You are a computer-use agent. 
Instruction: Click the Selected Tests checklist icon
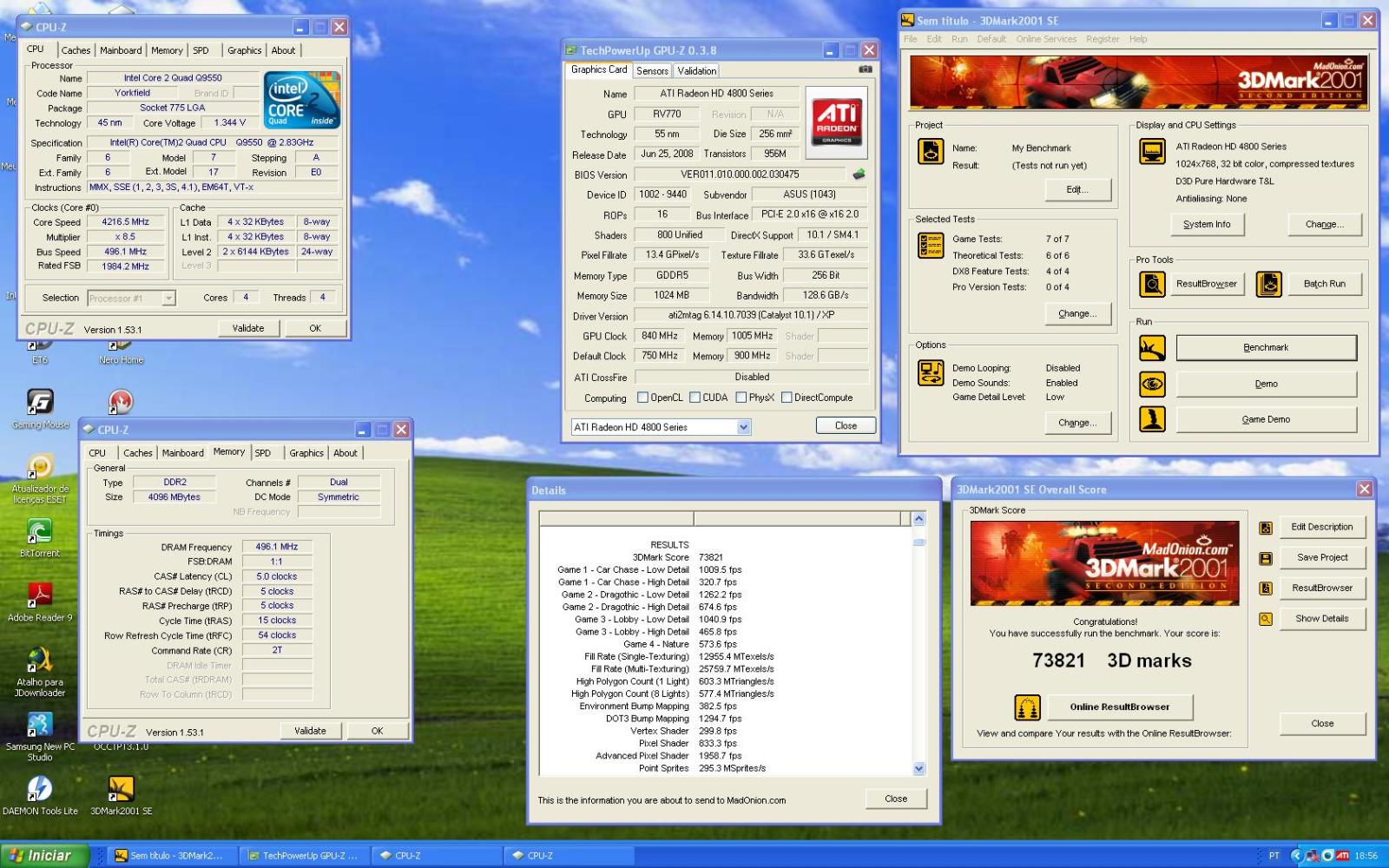[x=931, y=246]
